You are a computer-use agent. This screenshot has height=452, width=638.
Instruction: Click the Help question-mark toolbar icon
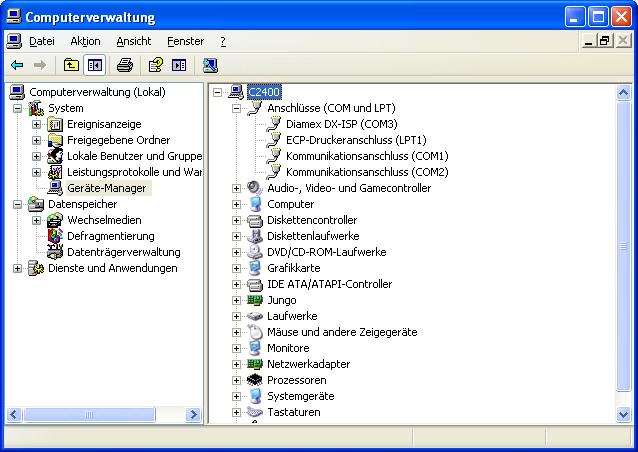coord(155,65)
